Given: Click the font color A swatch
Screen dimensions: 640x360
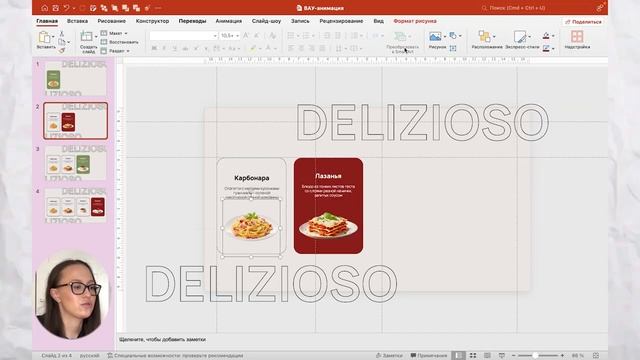Looking at the screenshot, I should pos(268,48).
